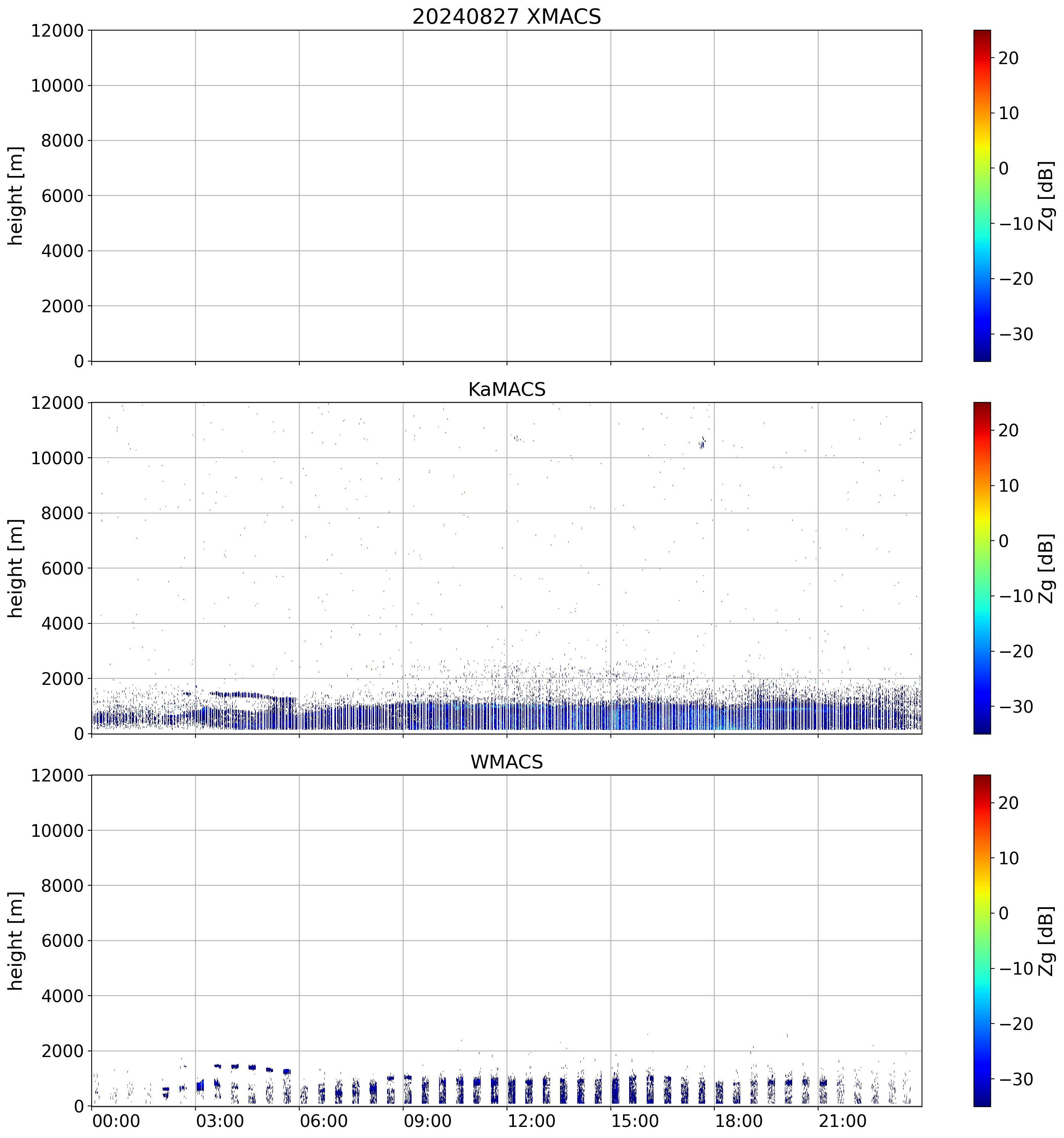1064x1138 pixels.
Task: Click the 2000 tick on WMACS axis
Action: pos(62,1051)
